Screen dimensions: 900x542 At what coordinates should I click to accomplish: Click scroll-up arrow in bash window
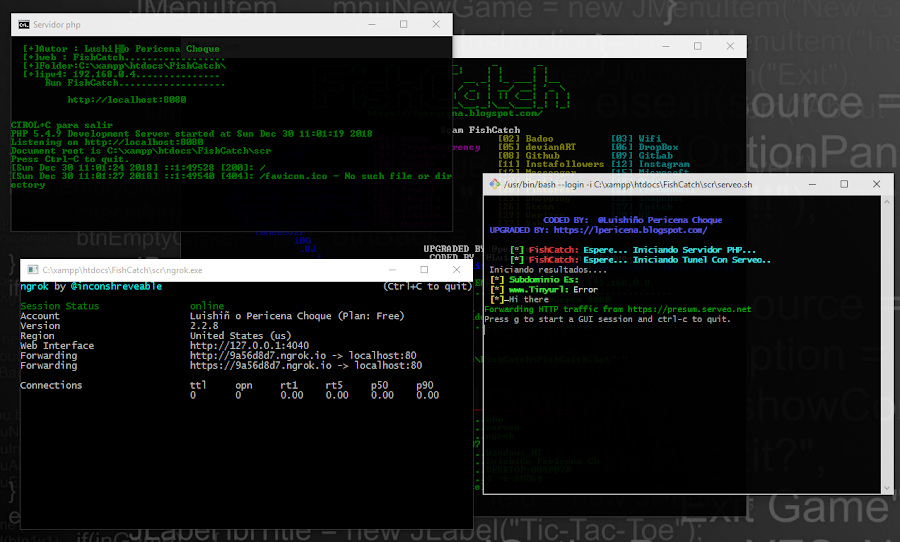(x=887, y=202)
